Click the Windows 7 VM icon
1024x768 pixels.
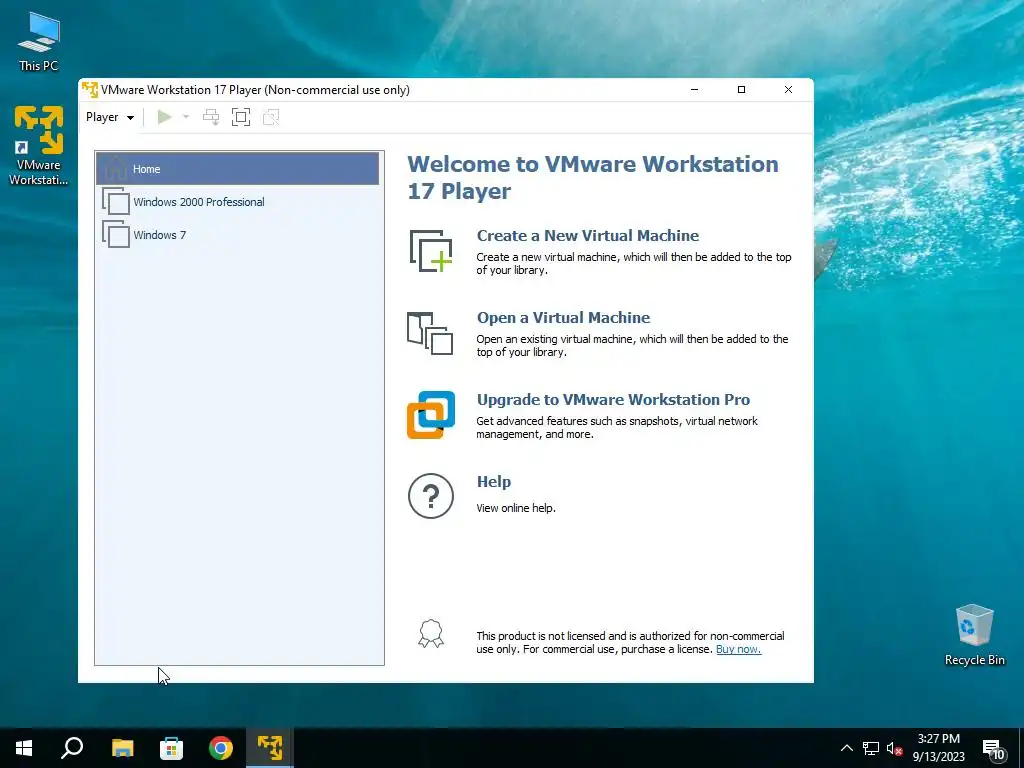tap(116, 234)
